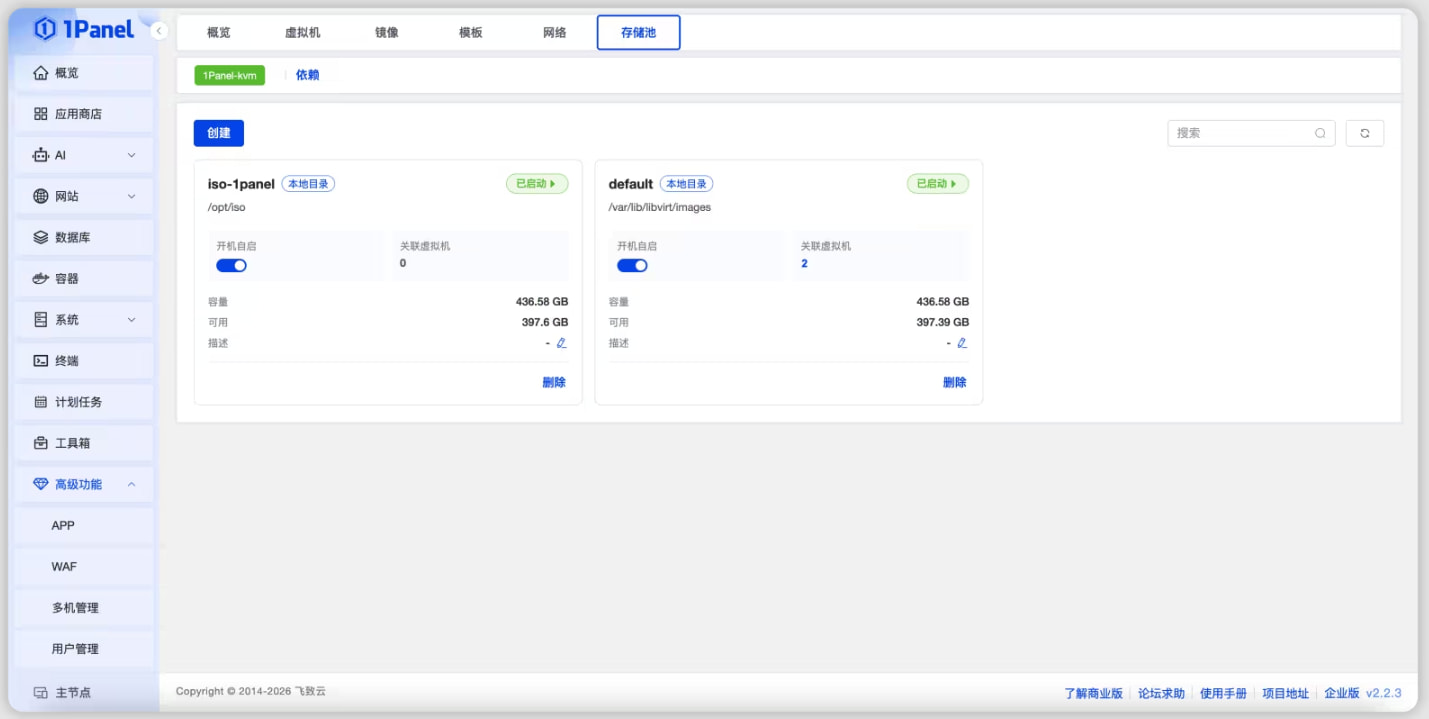Switch to the 虚拟机 tab
The height and width of the screenshot is (719, 1429).
pyautogui.click(x=303, y=32)
